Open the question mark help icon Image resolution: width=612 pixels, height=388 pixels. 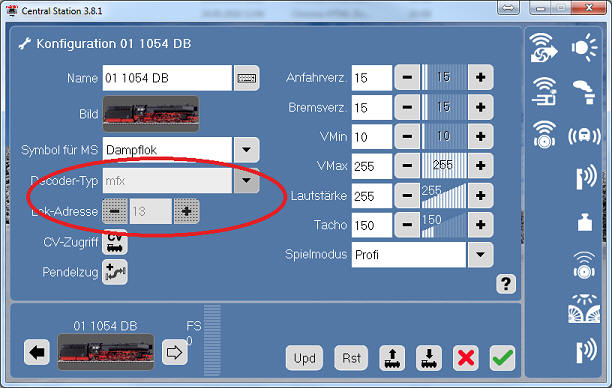pyautogui.click(x=506, y=284)
